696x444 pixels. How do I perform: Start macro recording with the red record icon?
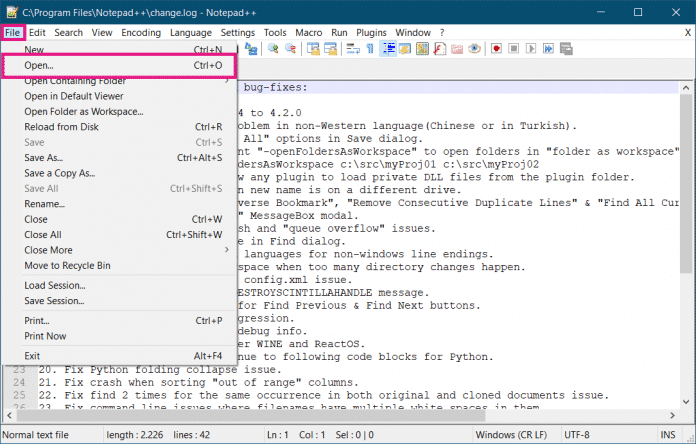tap(495, 48)
